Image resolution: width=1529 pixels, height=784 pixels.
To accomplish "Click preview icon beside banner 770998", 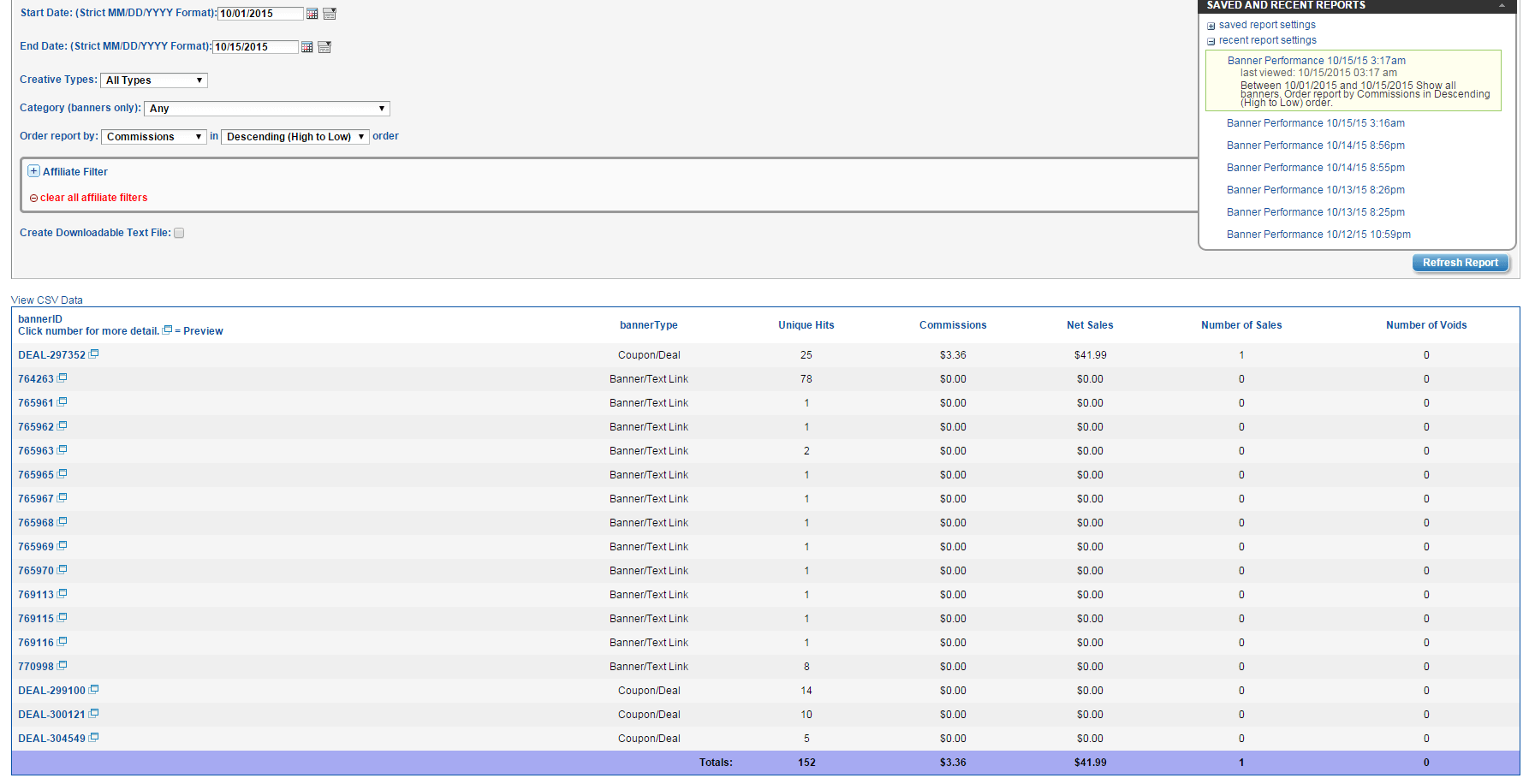I will [62, 665].
